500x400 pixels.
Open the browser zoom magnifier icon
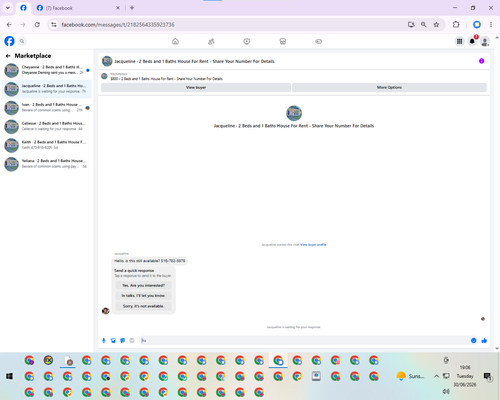pyautogui.click(x=424, y=25)
